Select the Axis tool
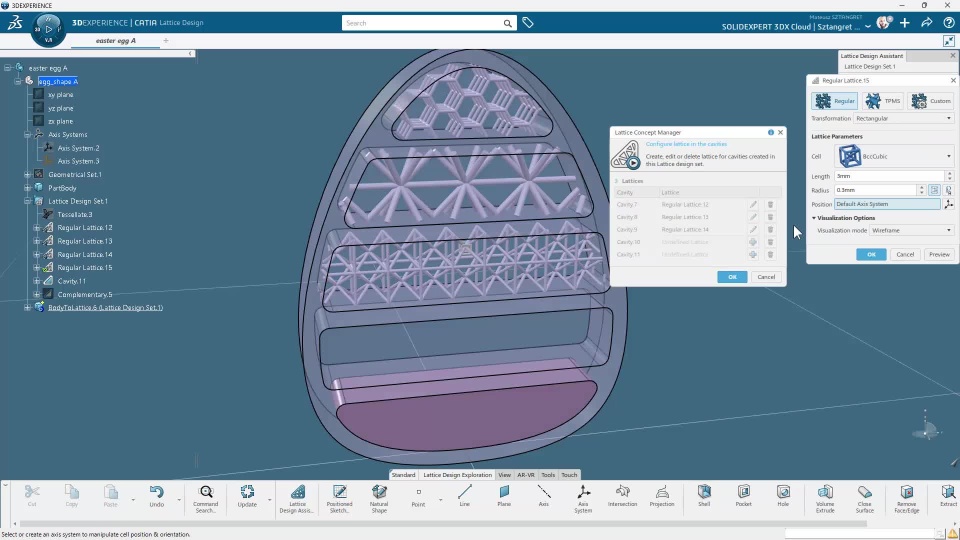 click(x=544, y=496)
